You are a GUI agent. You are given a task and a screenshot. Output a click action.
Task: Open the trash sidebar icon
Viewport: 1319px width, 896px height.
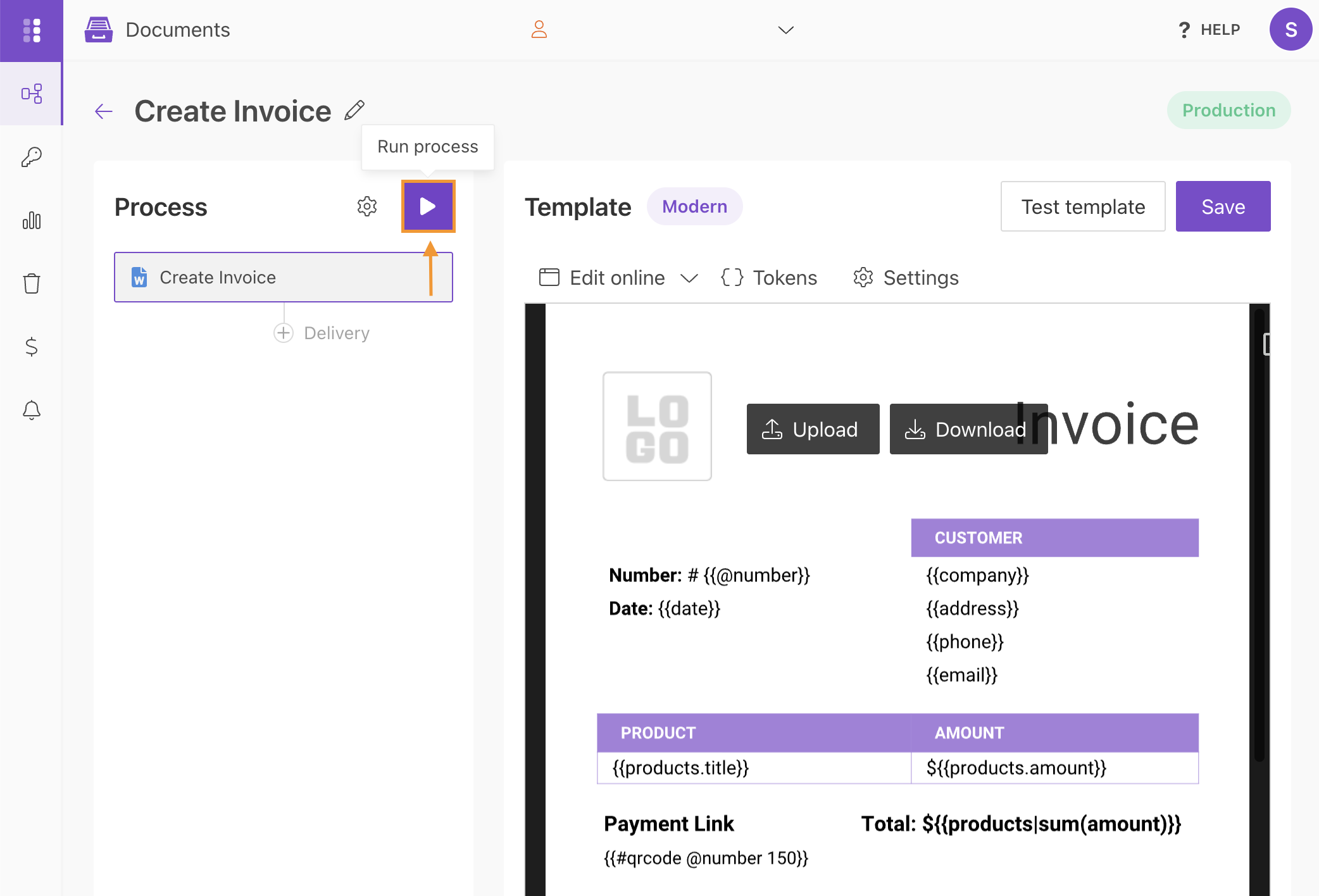(x=32, y=283)
